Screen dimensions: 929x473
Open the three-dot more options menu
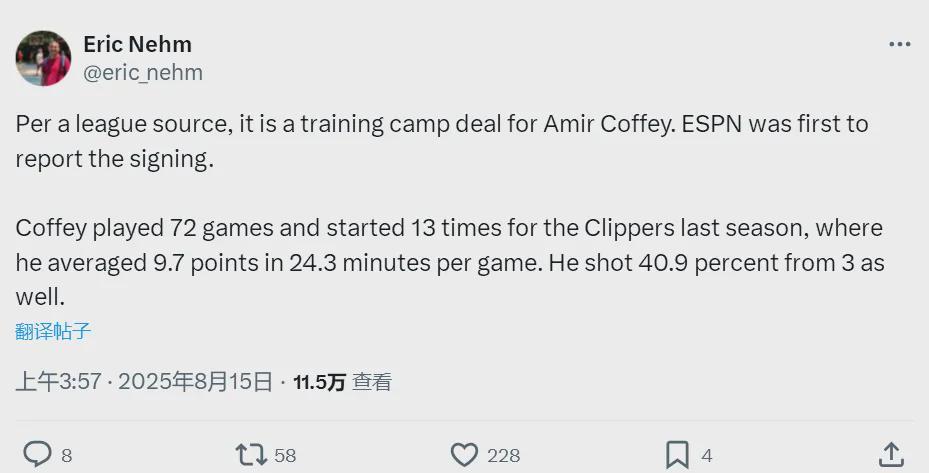(x=899, y=45)
